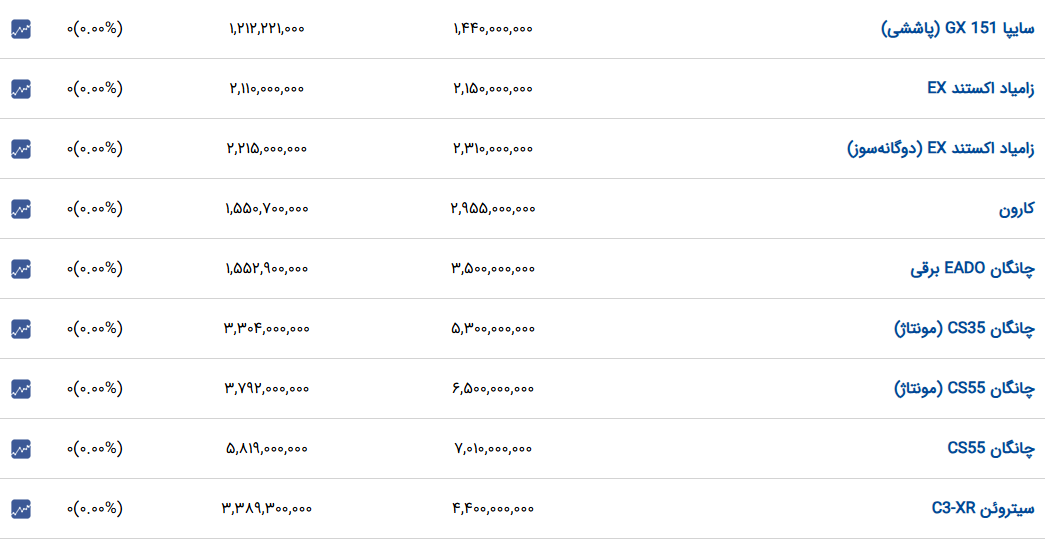
Task: Open چانگان EADO برقی link
Action: pyautogui.click(x=973, y=269)
